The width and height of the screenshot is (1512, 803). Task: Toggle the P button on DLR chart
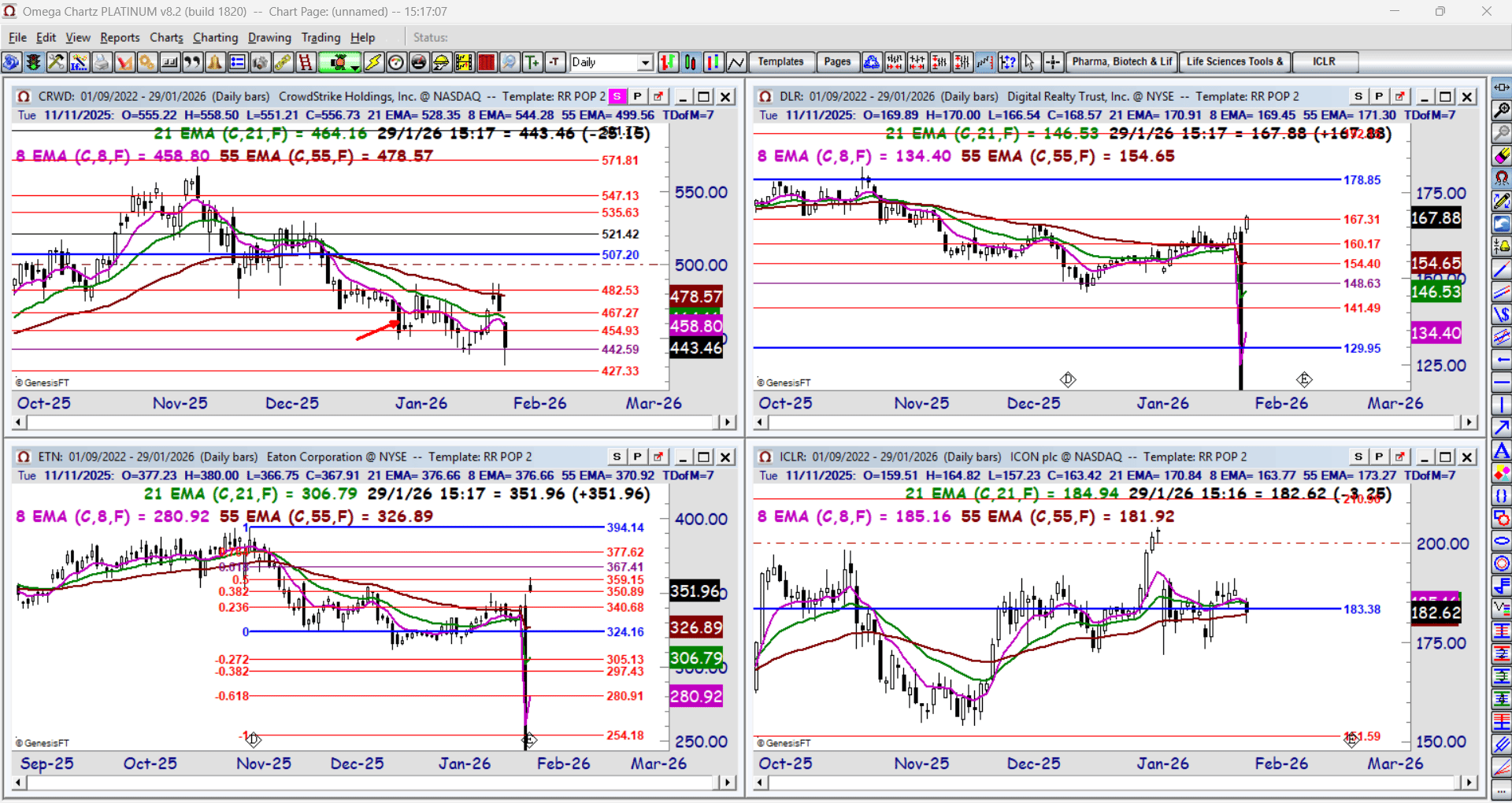click(x=1379, y=97)
